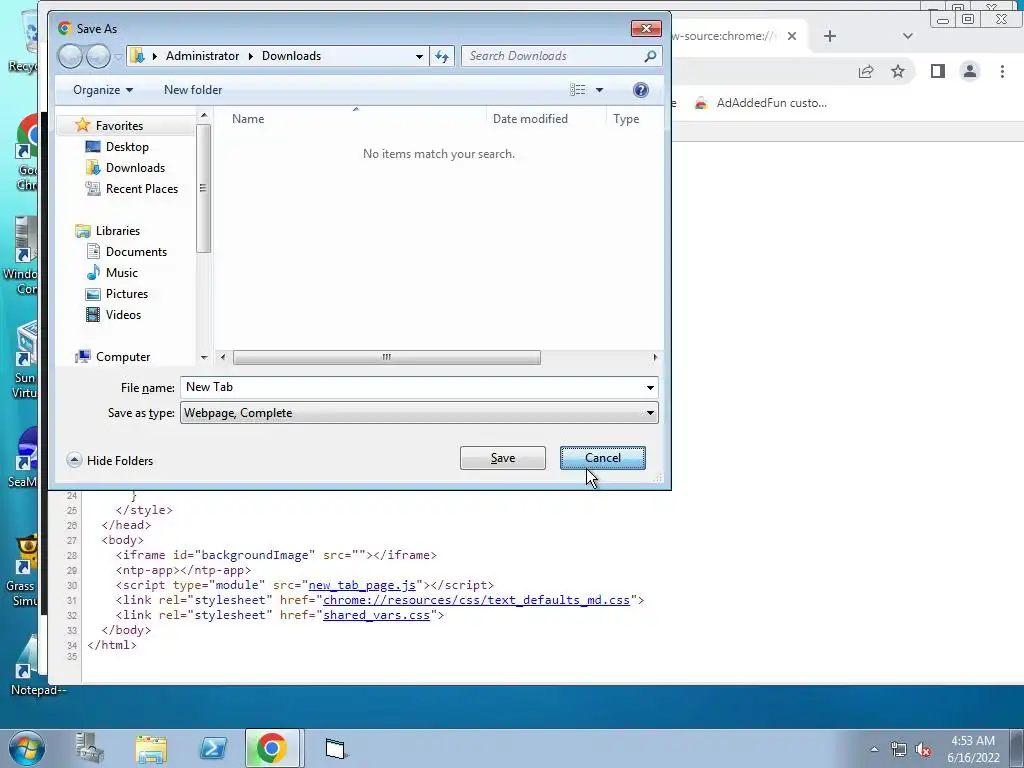
Task: Open the Windows Start menu
Action: tap(25, 748)
